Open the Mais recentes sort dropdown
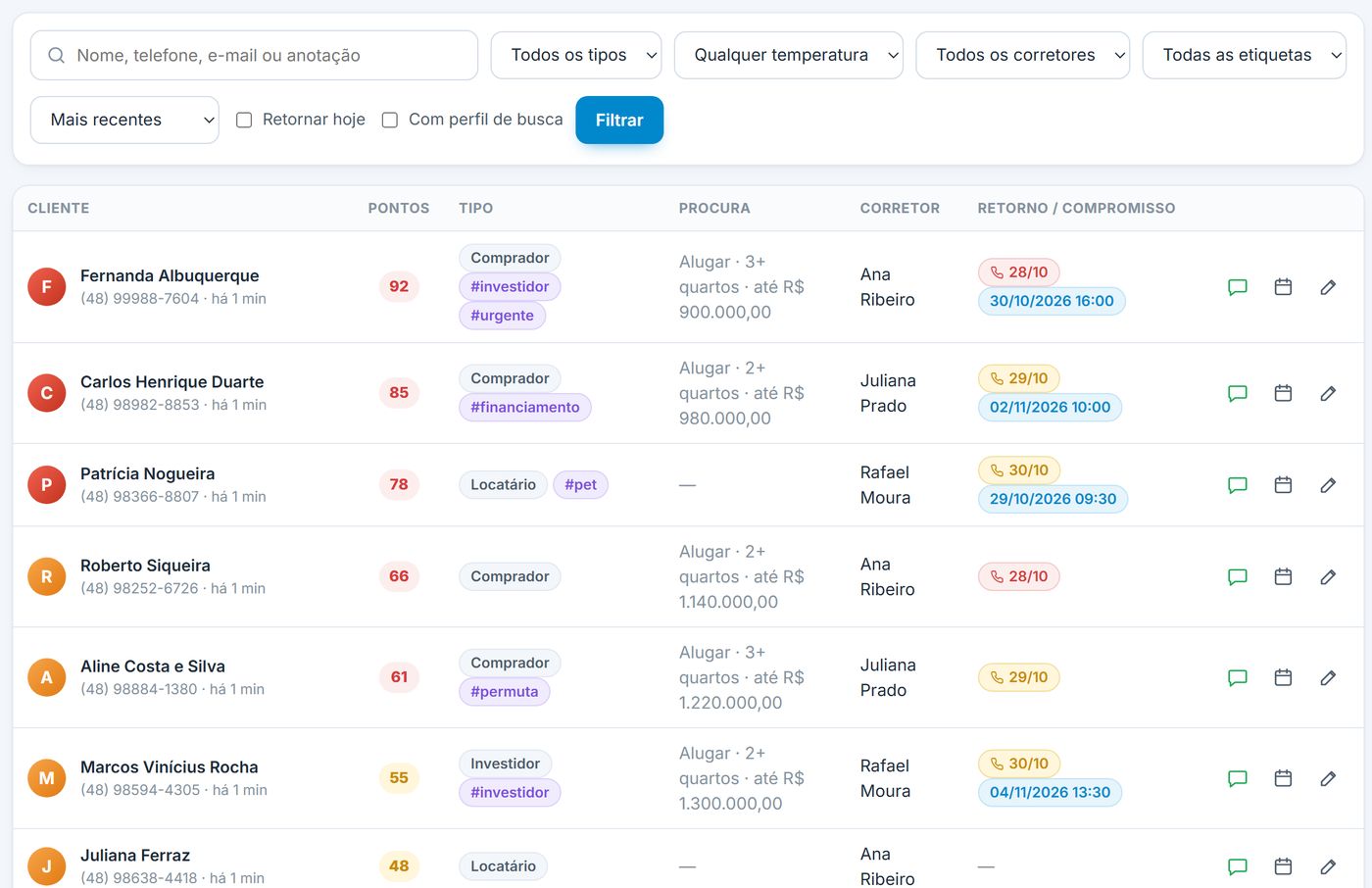This screenshot has height=888, width=1372. tap(124, 120)
